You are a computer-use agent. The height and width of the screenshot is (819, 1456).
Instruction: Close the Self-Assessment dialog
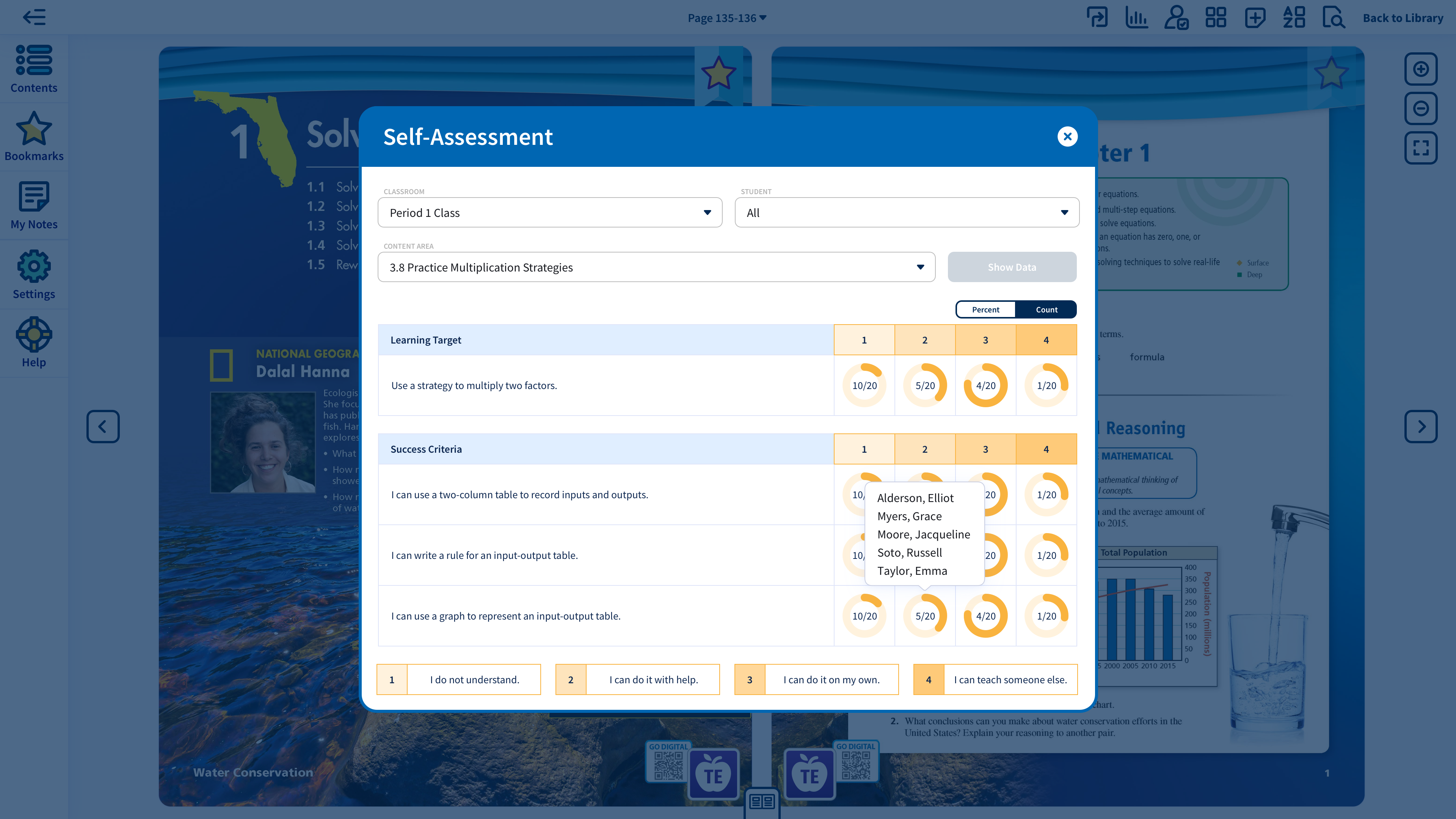[x=1067, y=137]
